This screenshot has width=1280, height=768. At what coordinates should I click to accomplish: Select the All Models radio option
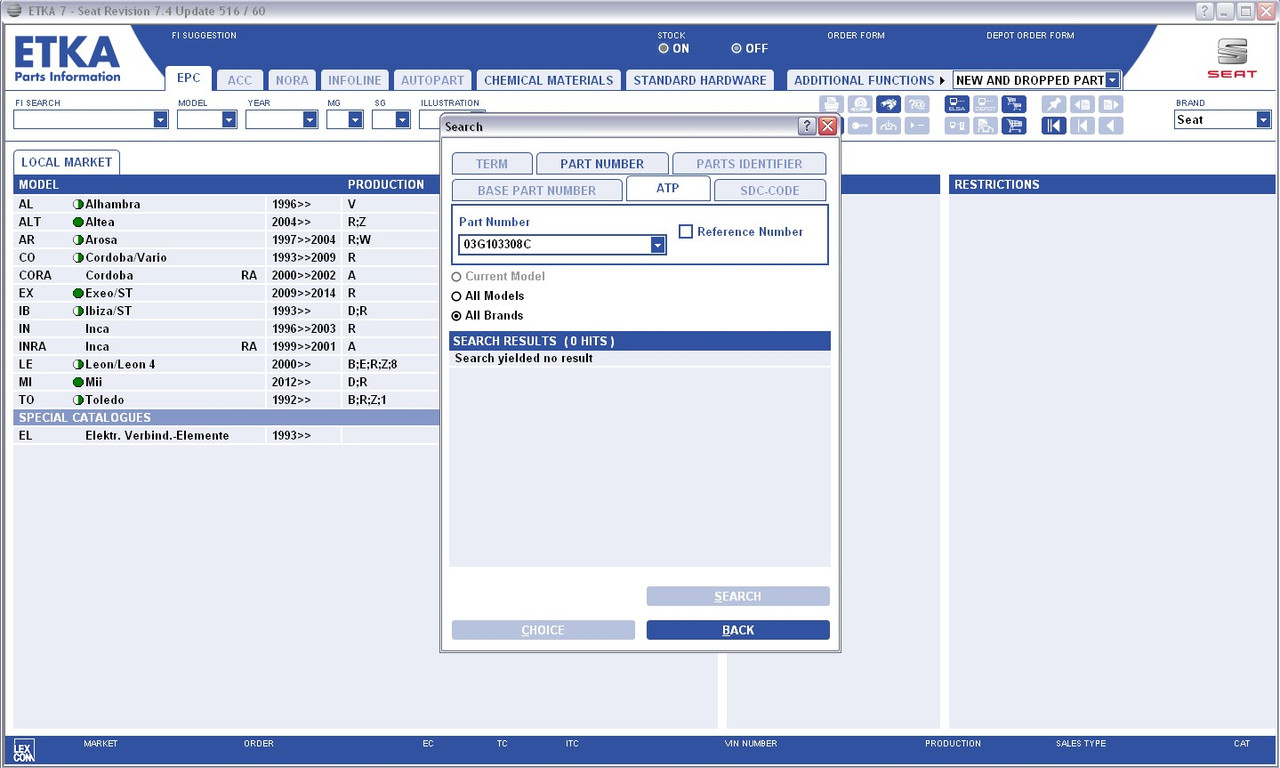click(457, 296)
